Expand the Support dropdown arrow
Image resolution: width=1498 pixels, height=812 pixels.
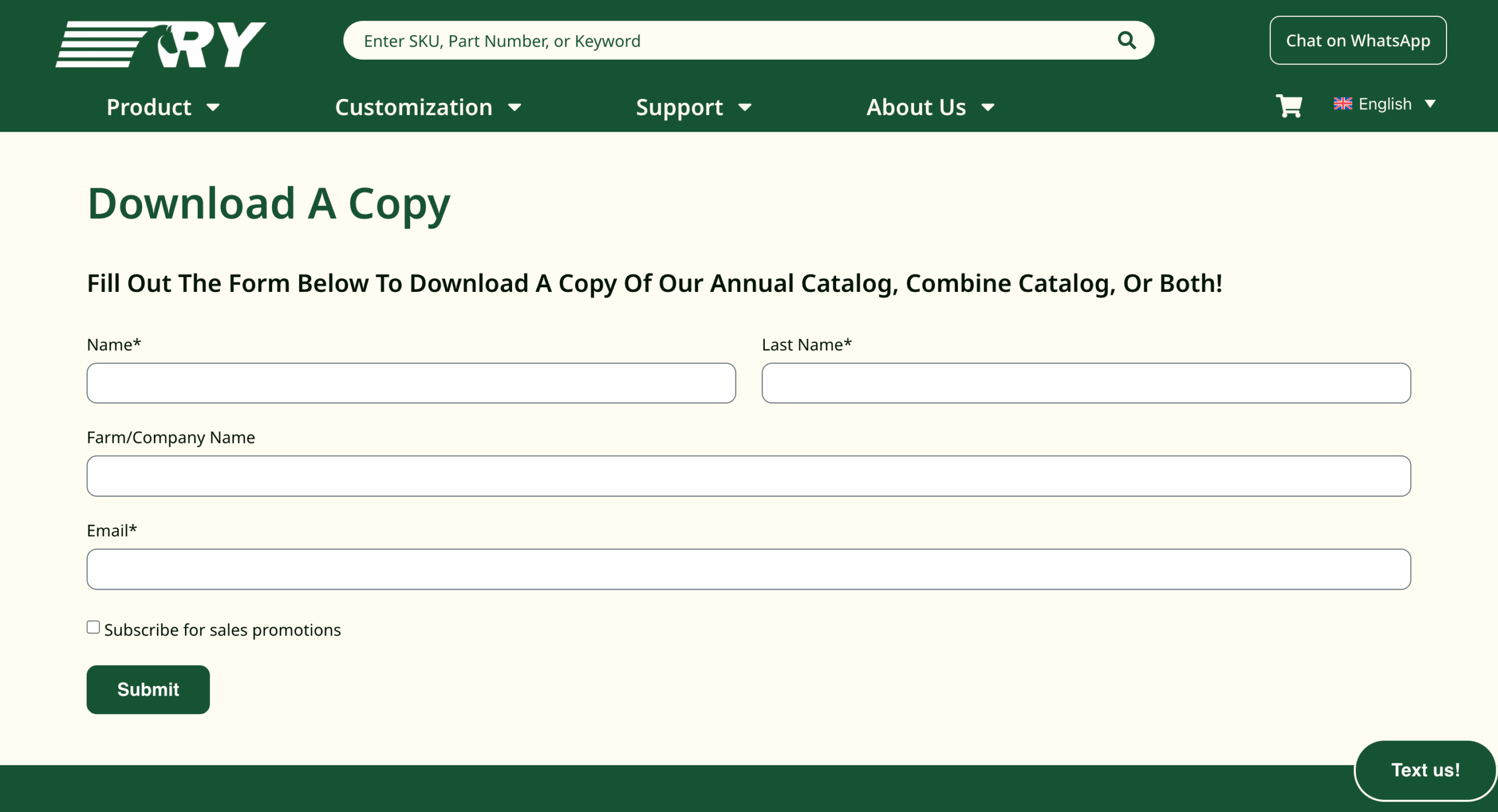(744, 108)
